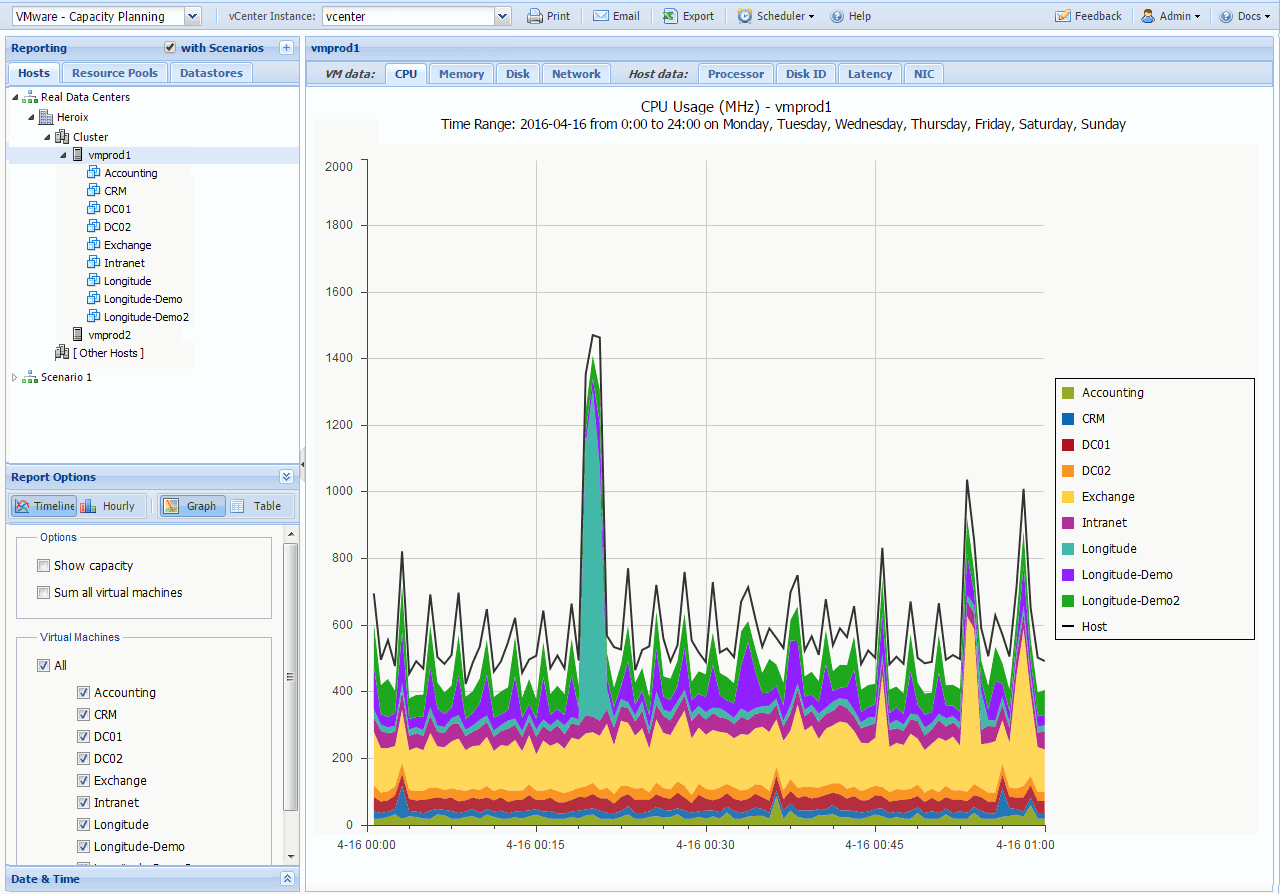Toggle the with Scenarios checkbox
This screenshot has width=1280, height=894.
tap(170, 48)
